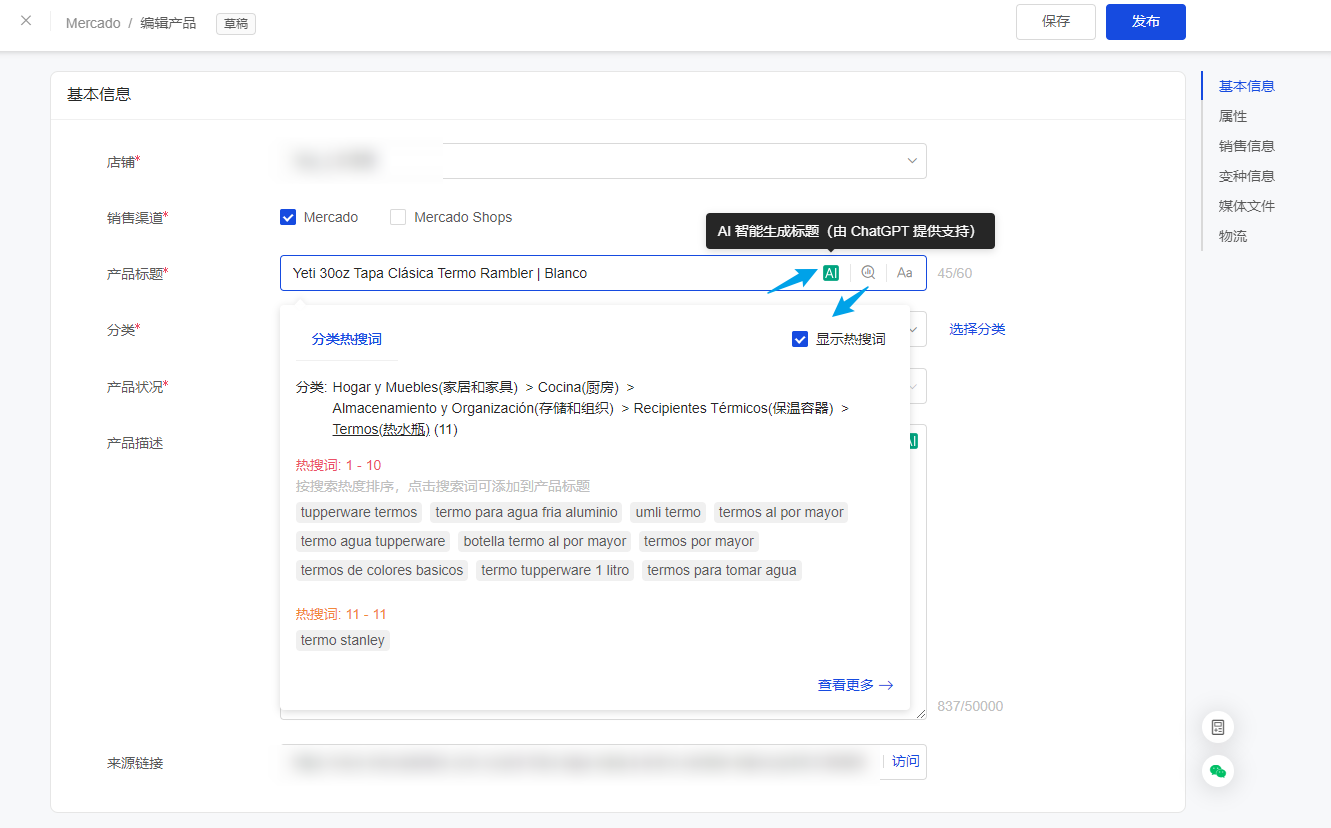The image size is (1331, 828).
Task: Add keyword 'termos para tomar agua'
Action: tap(722, 570)
